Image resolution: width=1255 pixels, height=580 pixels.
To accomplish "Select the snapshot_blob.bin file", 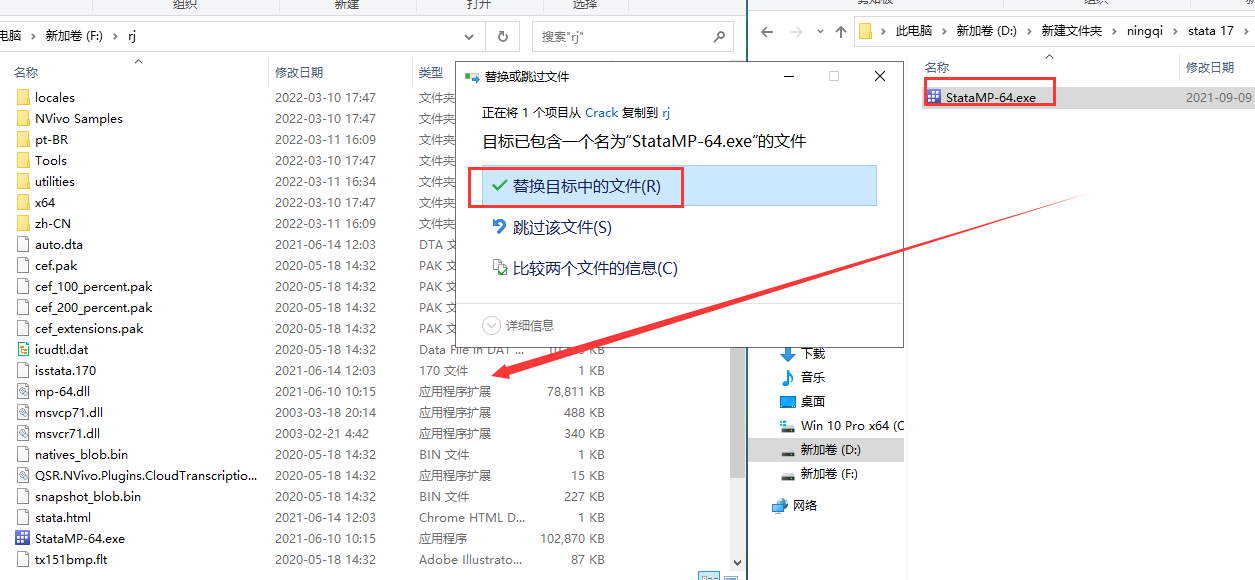I will (x=88, y=496).
